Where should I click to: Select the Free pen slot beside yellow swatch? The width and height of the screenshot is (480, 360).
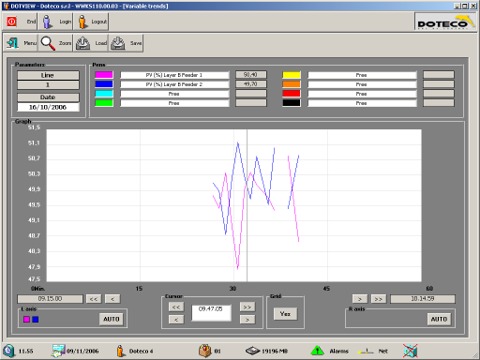(x=362, y=75)
